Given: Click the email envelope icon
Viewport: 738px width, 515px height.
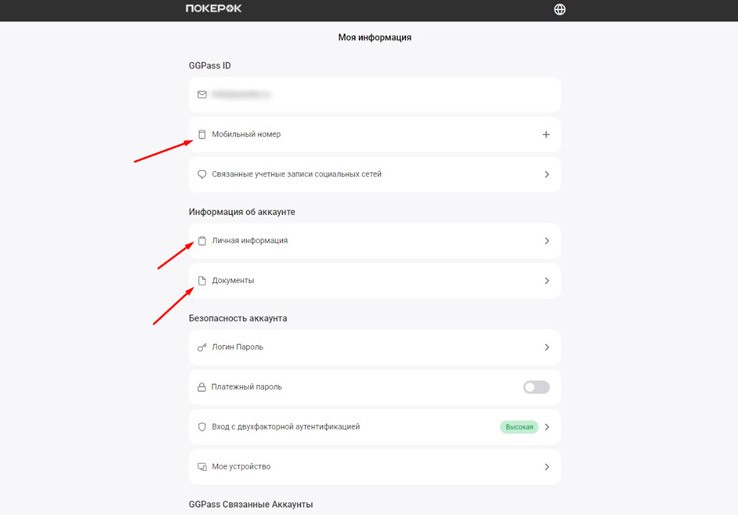Looking at the screenshot, I should (x=202, y=95).
